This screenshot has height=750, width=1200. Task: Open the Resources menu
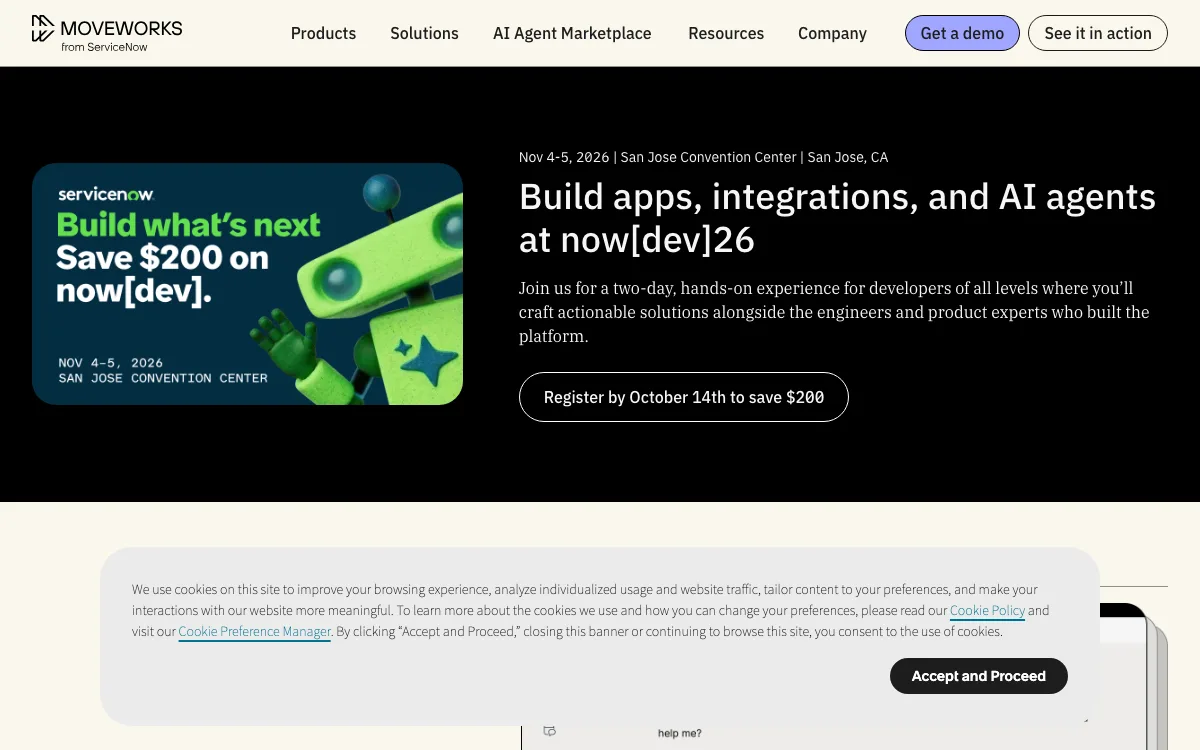pyautogui.click(x=726, y=33)
